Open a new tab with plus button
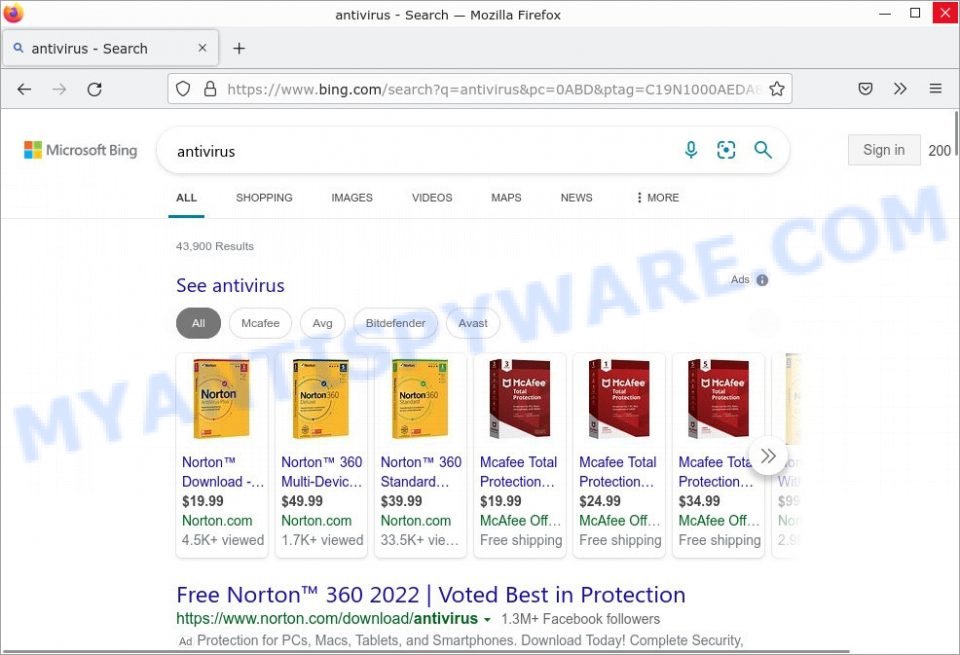The image size is (960, 655). (239, 48)
